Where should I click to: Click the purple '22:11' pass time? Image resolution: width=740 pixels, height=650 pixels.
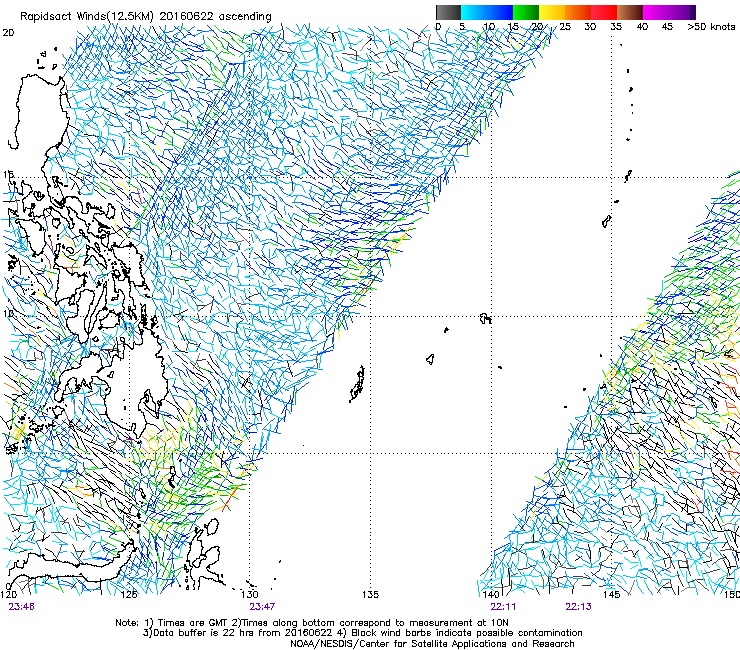tap(503, 607)
